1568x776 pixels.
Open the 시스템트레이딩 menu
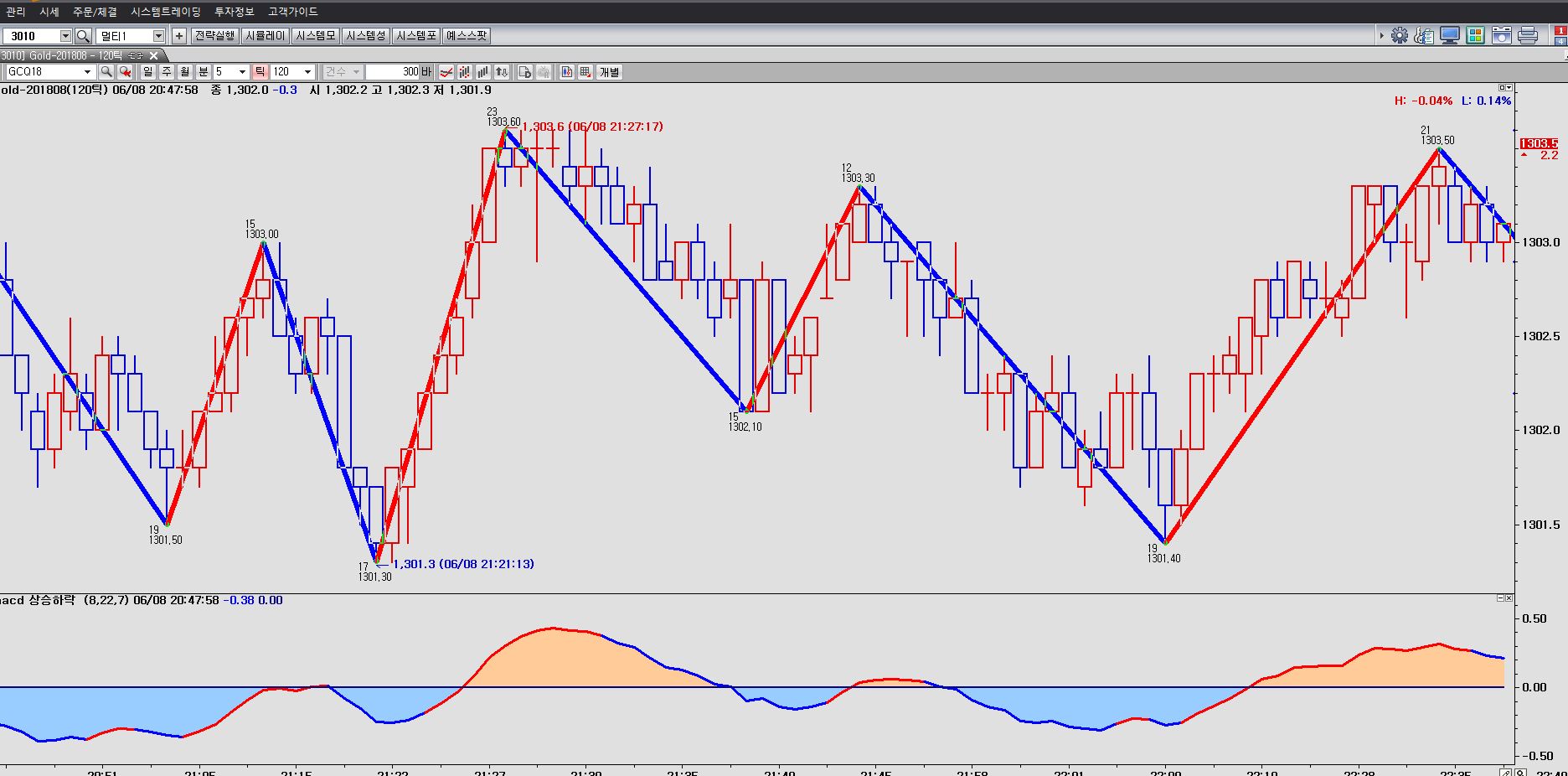[x=166, y=12]
